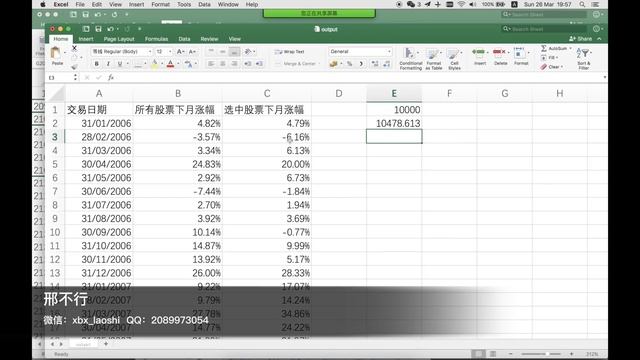
Task: Add a new sheet with plus button
Action: tap(106, 344)
